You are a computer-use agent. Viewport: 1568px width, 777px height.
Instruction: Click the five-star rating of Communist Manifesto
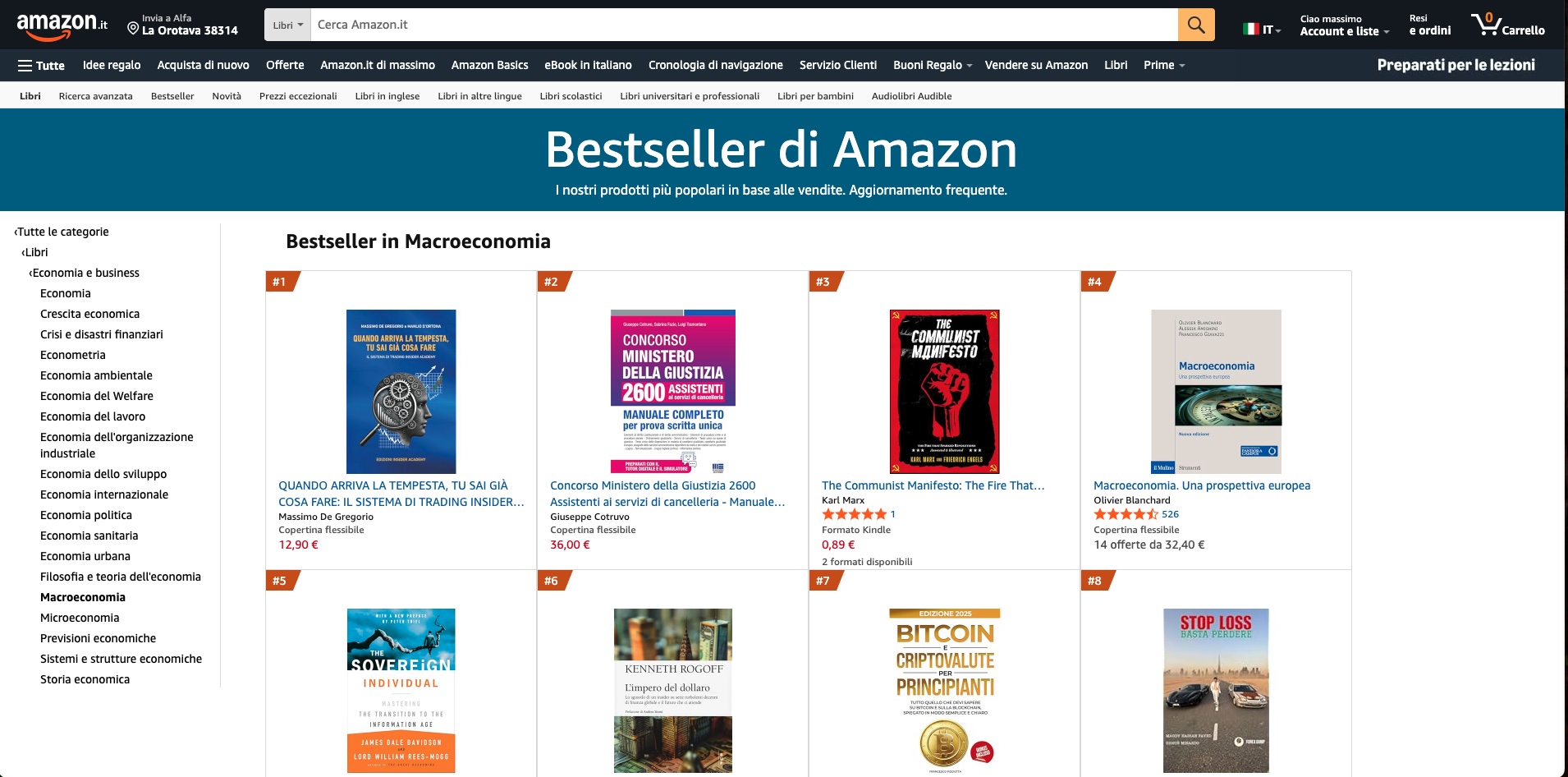tap(854, 514)
